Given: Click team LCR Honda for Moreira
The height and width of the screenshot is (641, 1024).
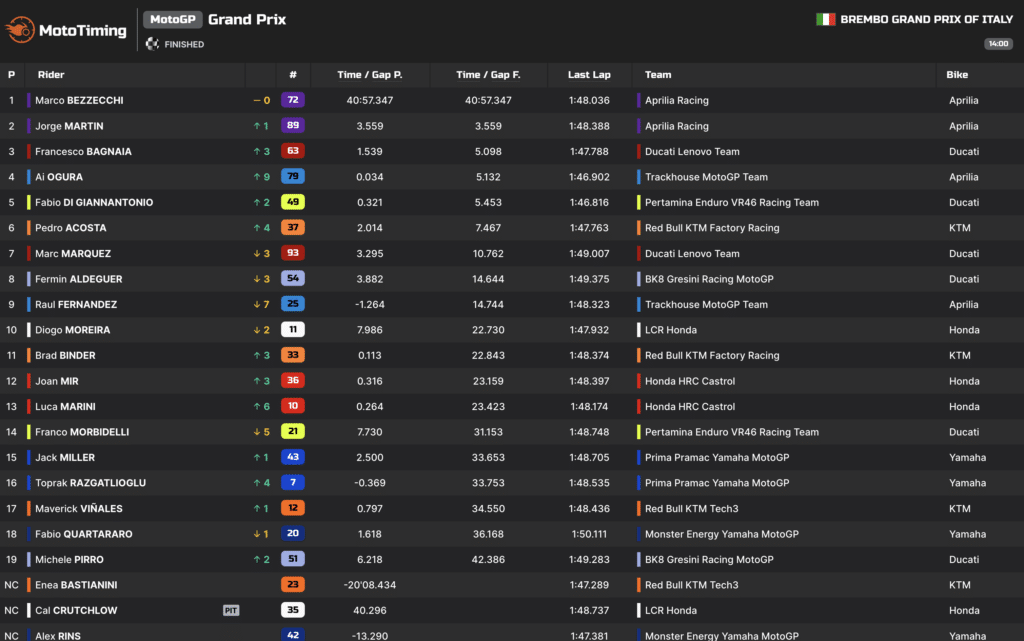Looking at the screenshot, I should point(671,330).
